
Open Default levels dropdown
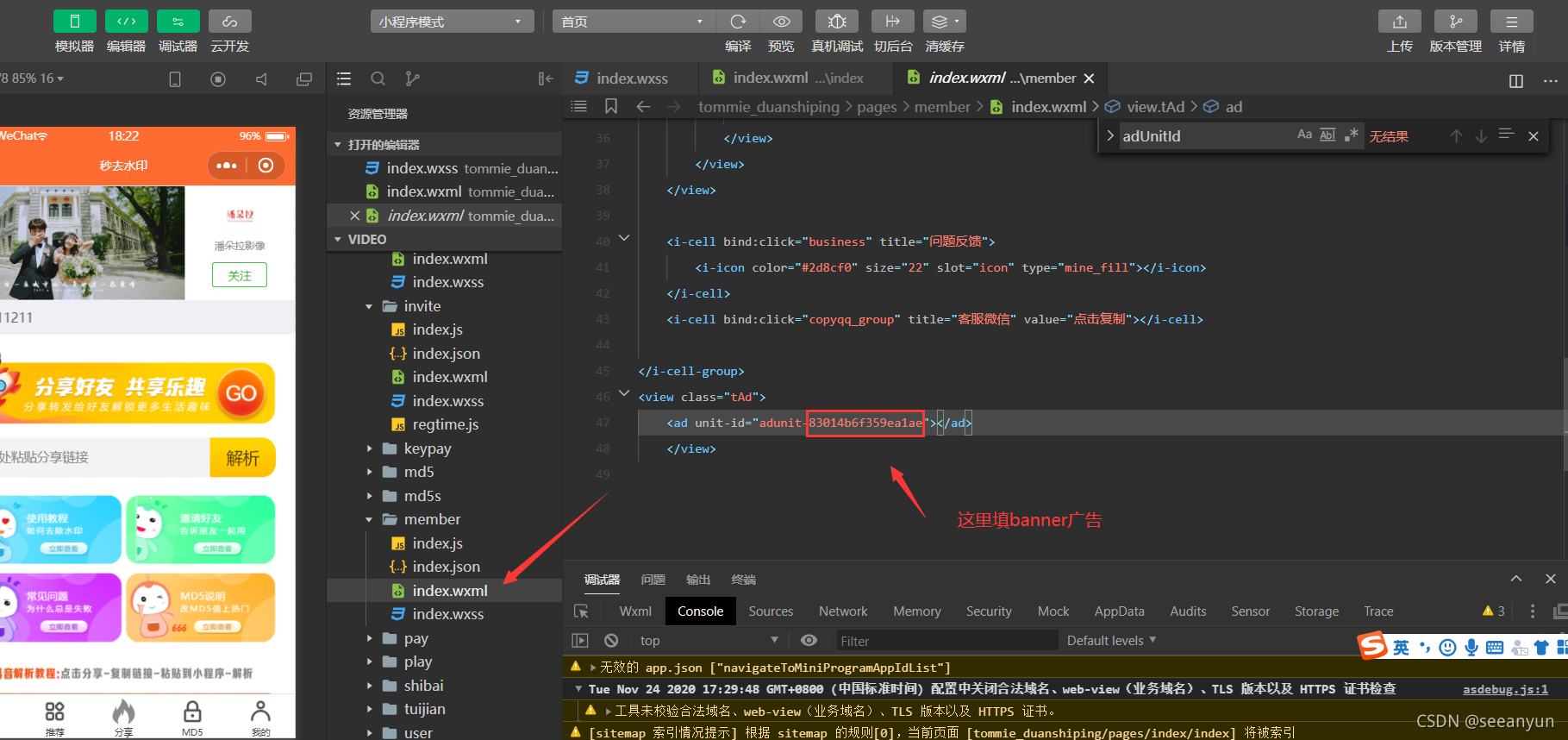point(1111,640)
